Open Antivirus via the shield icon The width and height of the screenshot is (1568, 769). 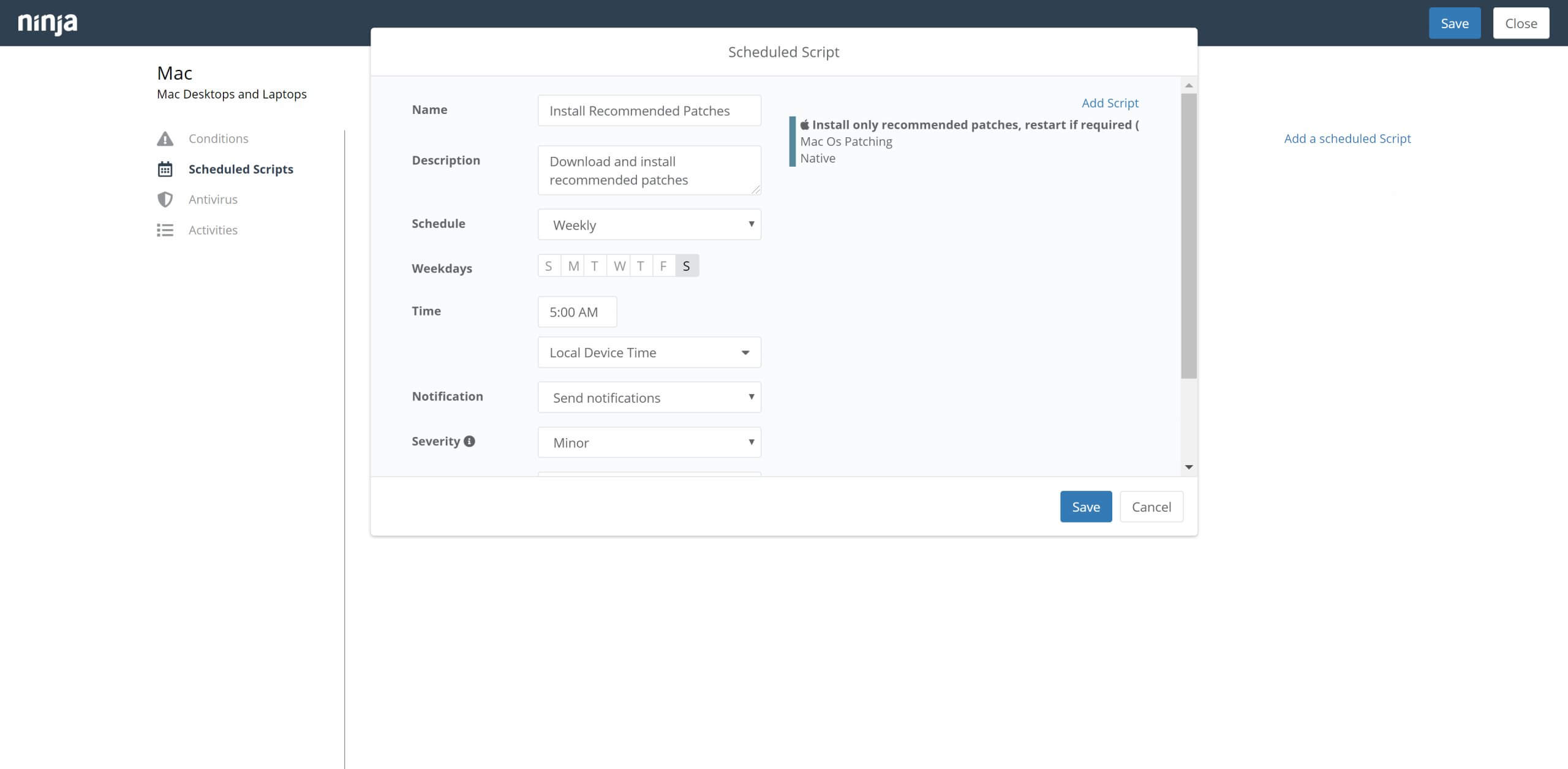(x=165, y=199)
